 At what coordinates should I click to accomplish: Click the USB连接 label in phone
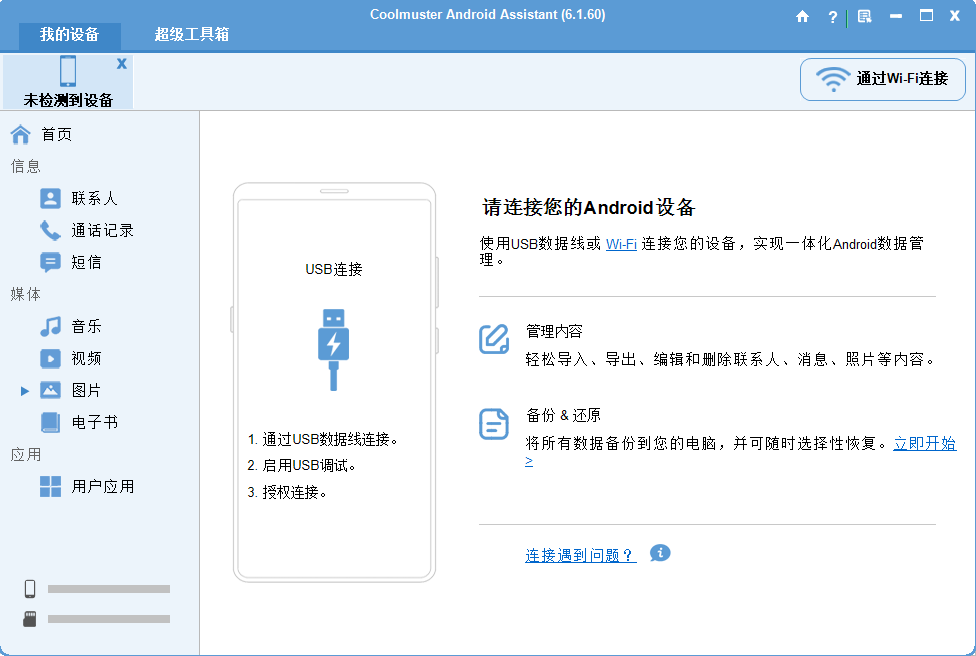(x=334, y=269)
